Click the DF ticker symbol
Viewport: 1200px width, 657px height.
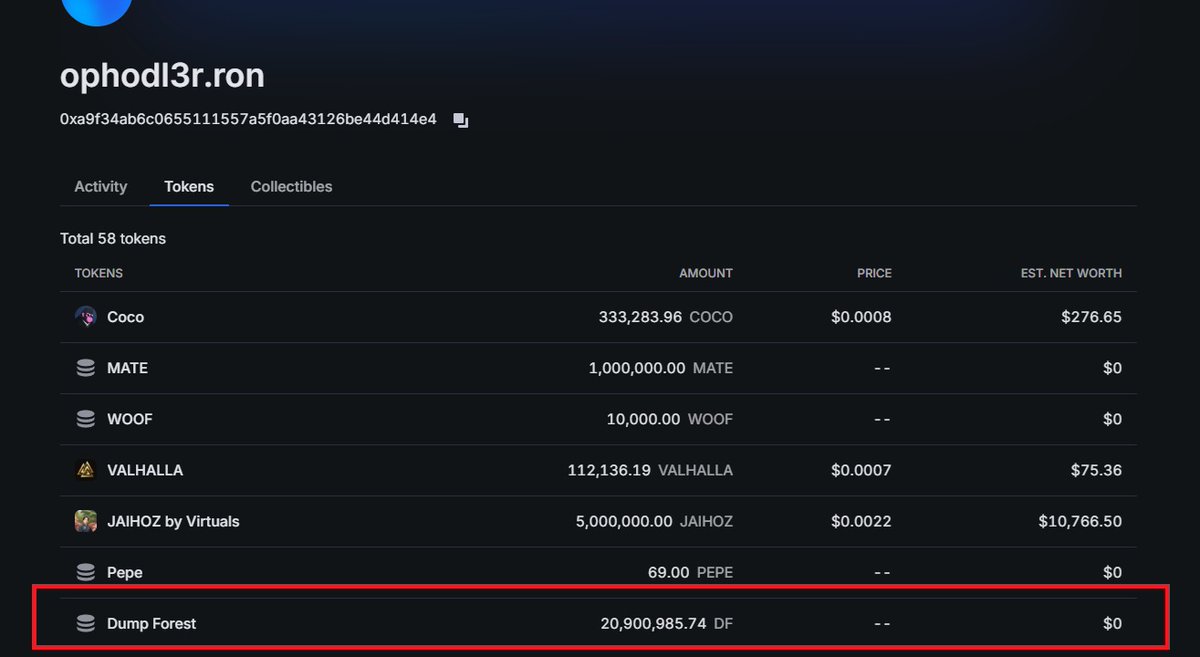tap(723, 623)
